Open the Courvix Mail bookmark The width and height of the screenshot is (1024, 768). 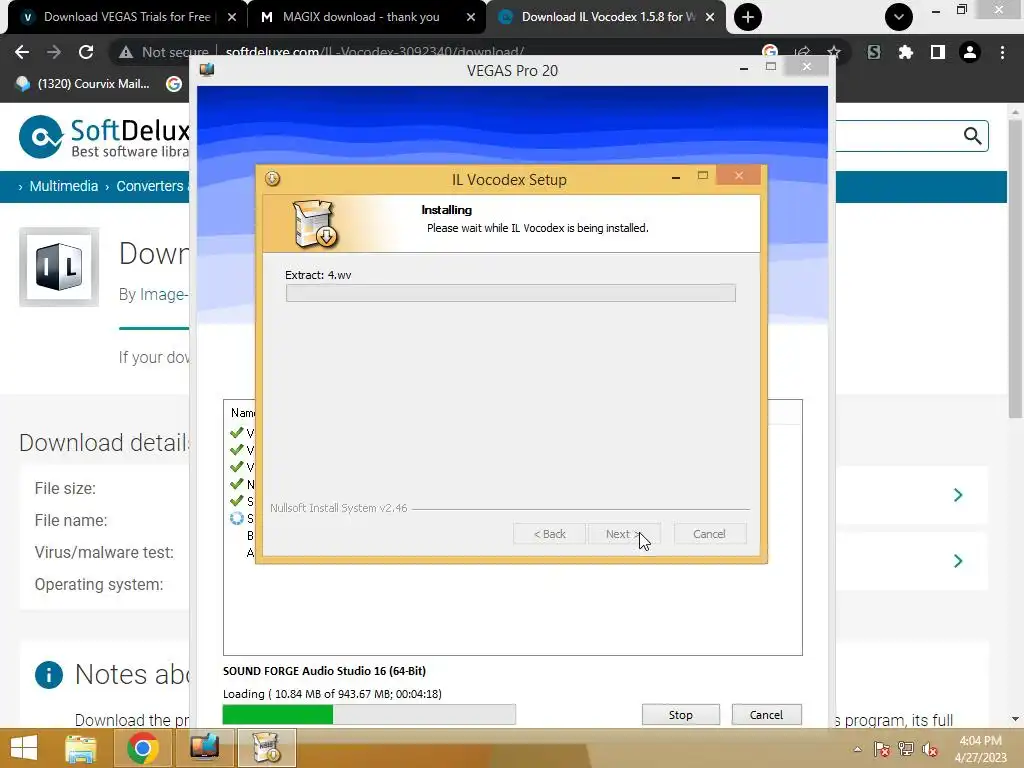point(82,84)
